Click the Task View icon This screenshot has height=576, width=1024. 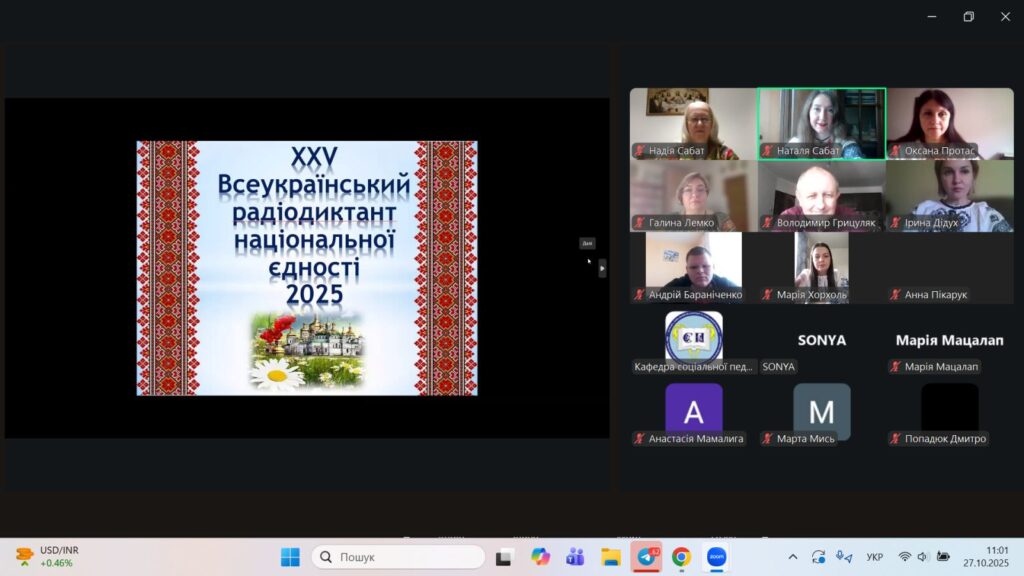tap(505, 557)
